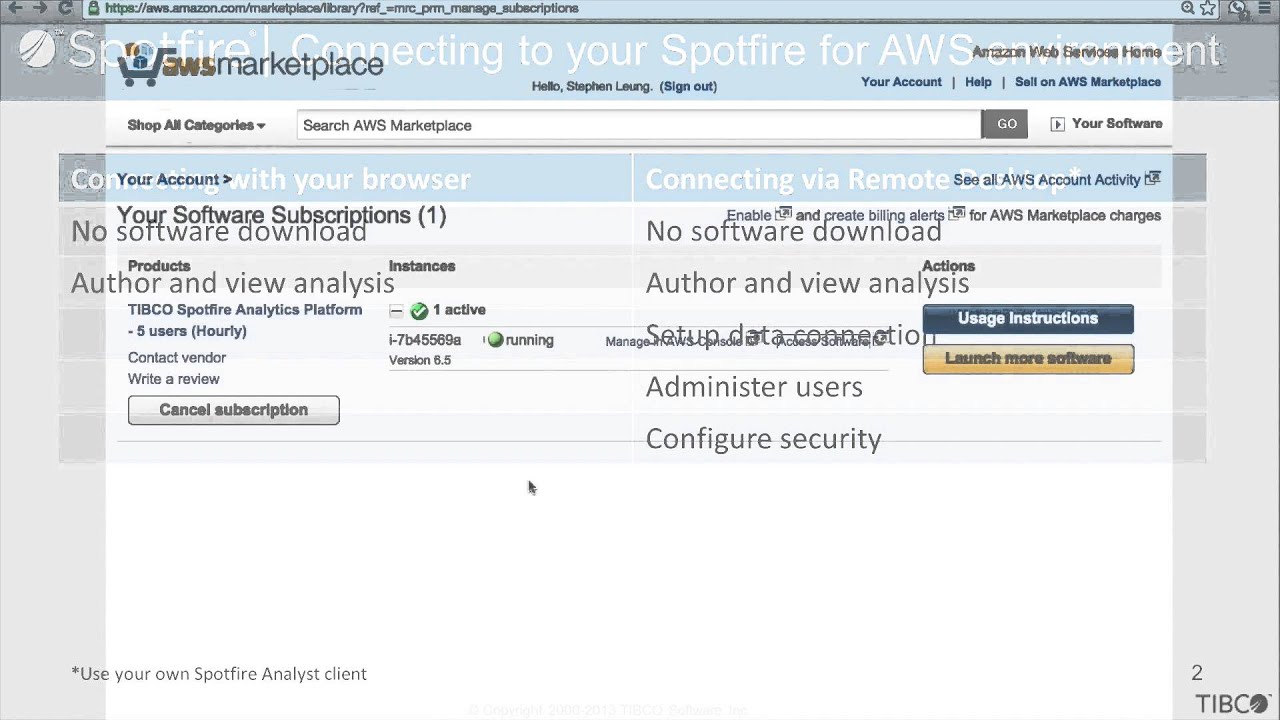
Task: Click the external-link icon after create billing alerts
Action: (957, 213)
